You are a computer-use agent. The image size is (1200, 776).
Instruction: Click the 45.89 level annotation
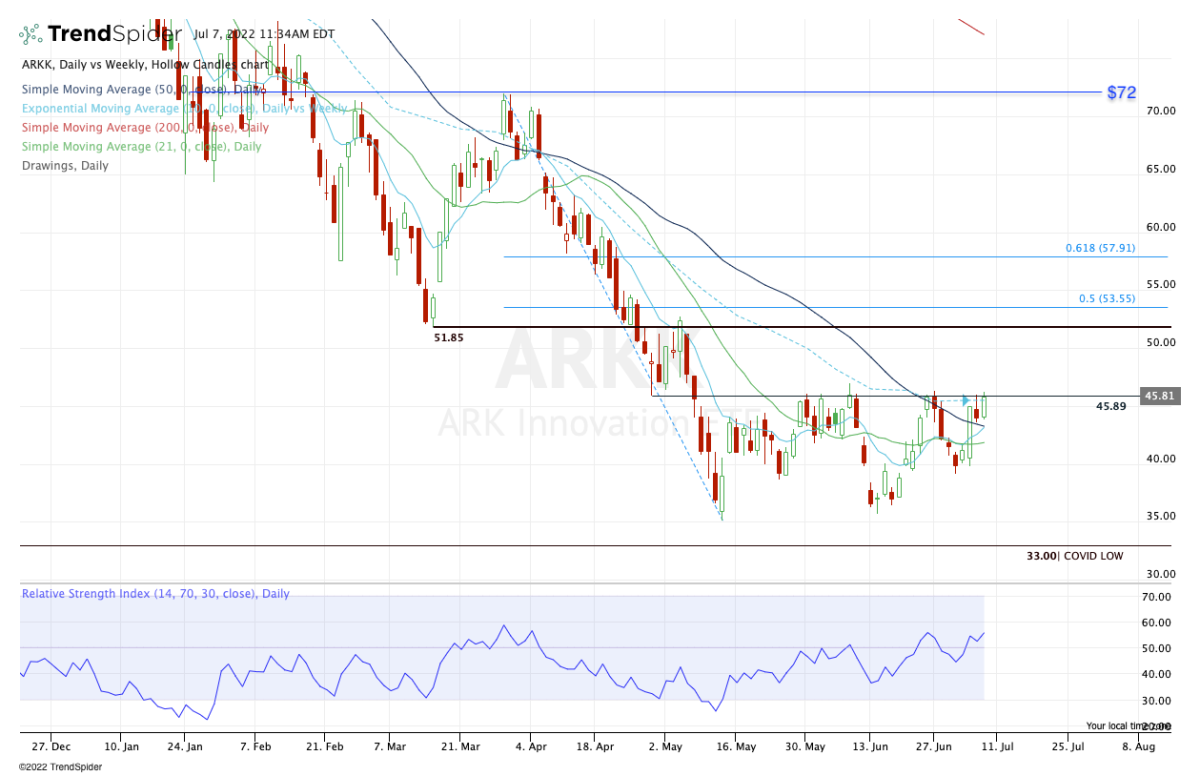click(1112, 407)
